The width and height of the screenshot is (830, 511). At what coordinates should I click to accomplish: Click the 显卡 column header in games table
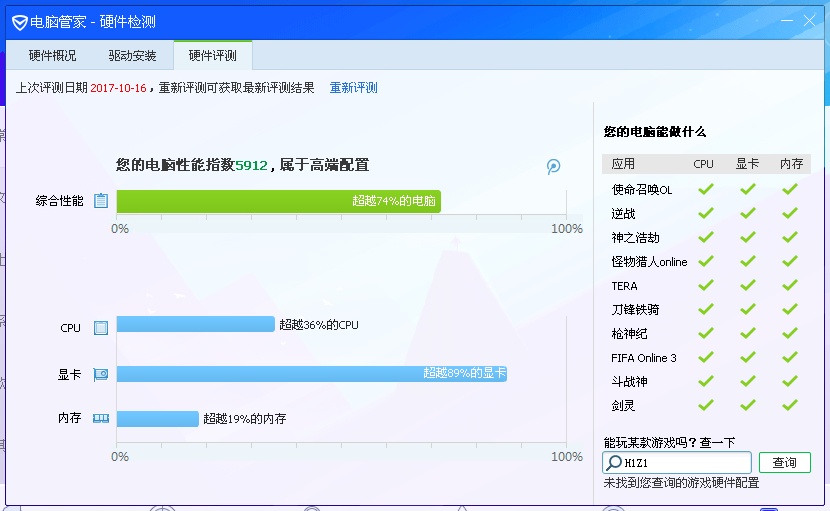tap(747, 164)
